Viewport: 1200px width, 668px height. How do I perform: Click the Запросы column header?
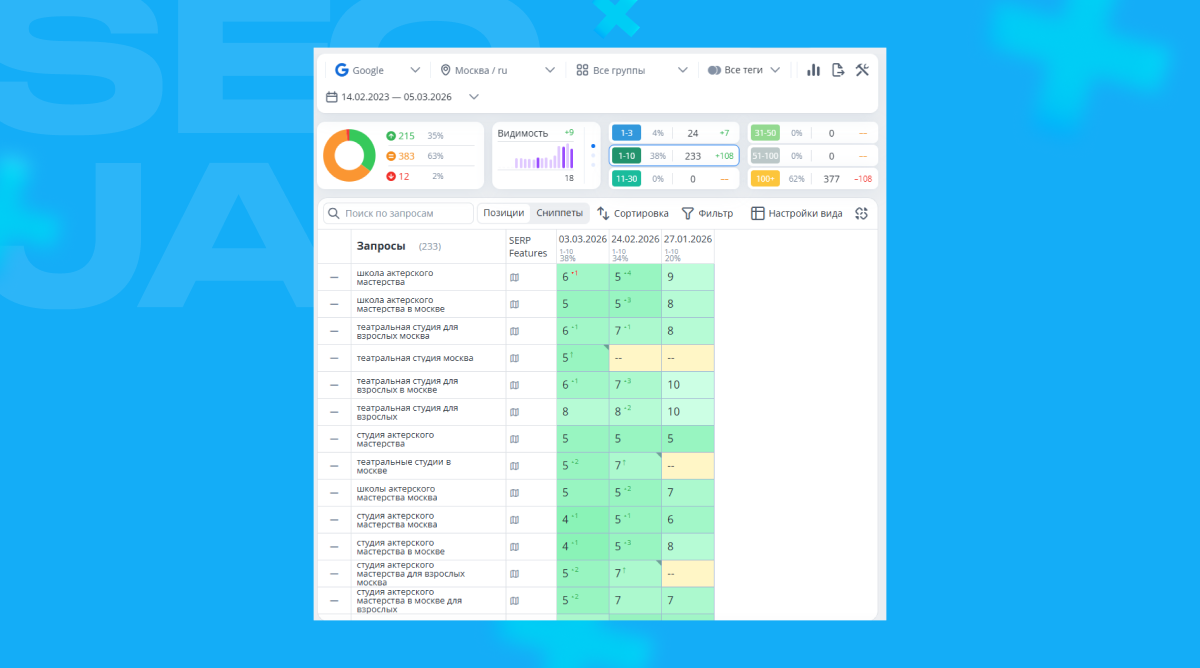381,246
